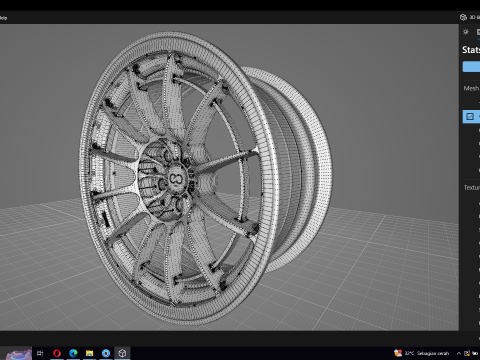Toggle the checked wireframe mesh checkbox
This screenshot has height=360, width=480.
coord(470,116)
